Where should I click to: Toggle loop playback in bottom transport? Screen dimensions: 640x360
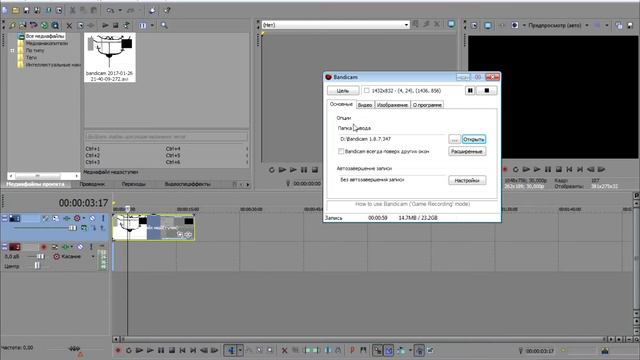point(129,350)
